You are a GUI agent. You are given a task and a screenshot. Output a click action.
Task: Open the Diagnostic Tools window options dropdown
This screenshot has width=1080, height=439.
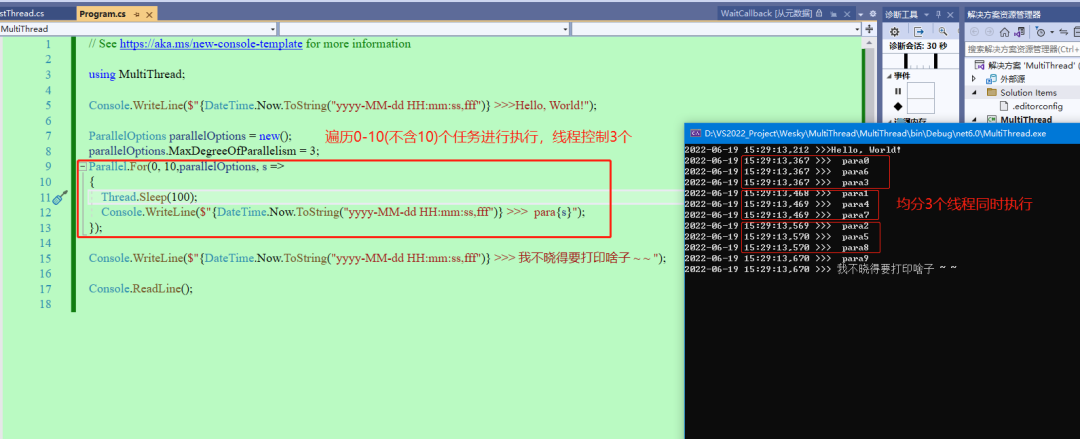tap(927, 14)
